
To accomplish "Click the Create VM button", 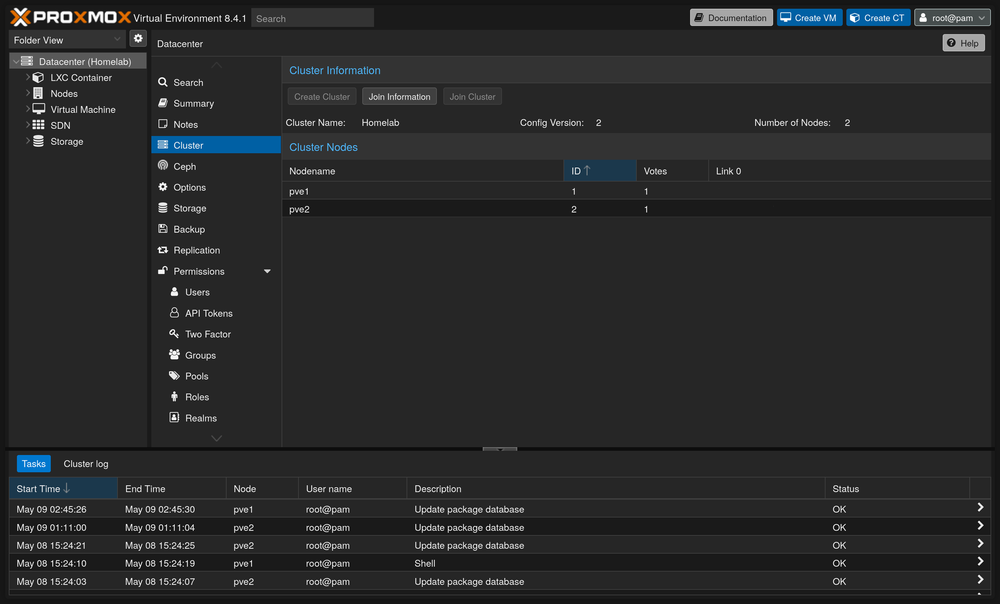I will coord(809,18).
